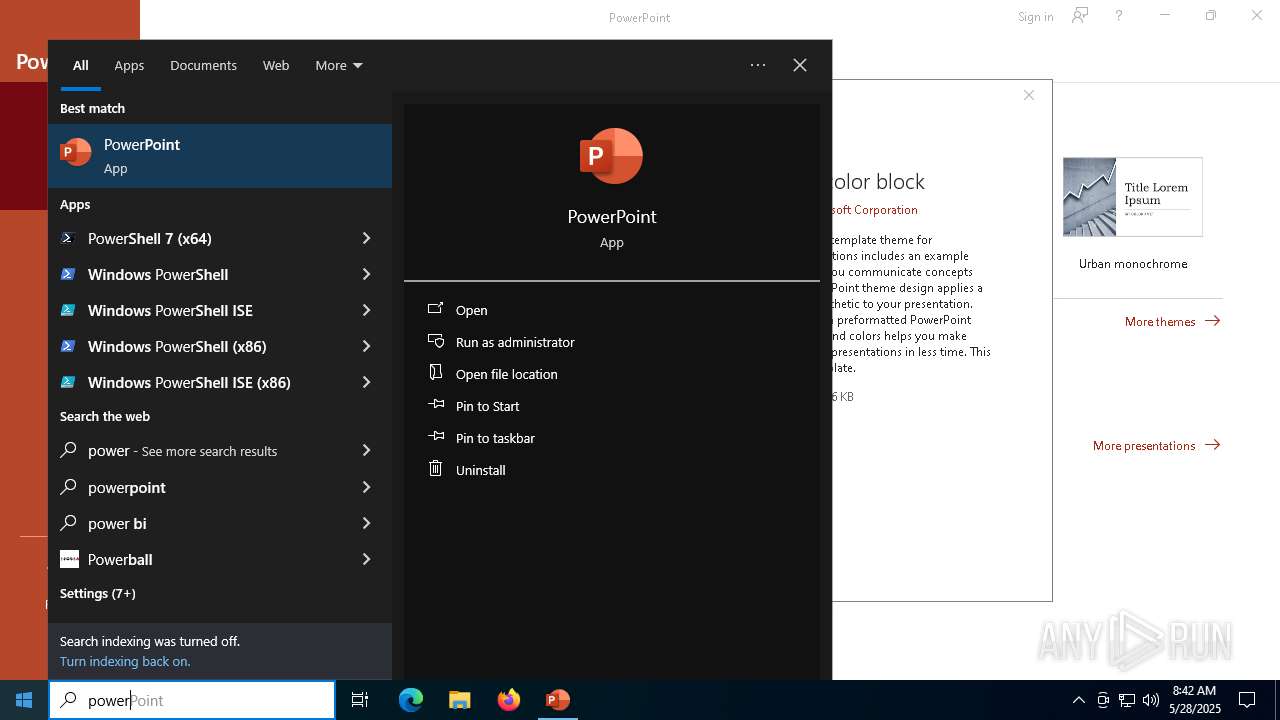The height and width of the screenshot is (720, 1280).
Task: Open the Windows Start button
Action: coord(24,700)
